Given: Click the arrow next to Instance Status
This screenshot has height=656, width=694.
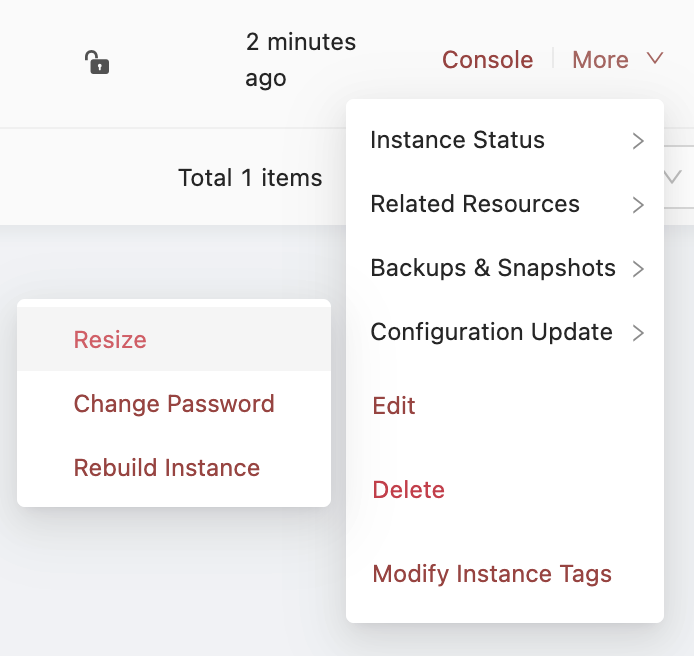Looking at the screenshot, I should click(x=638, y=141).
